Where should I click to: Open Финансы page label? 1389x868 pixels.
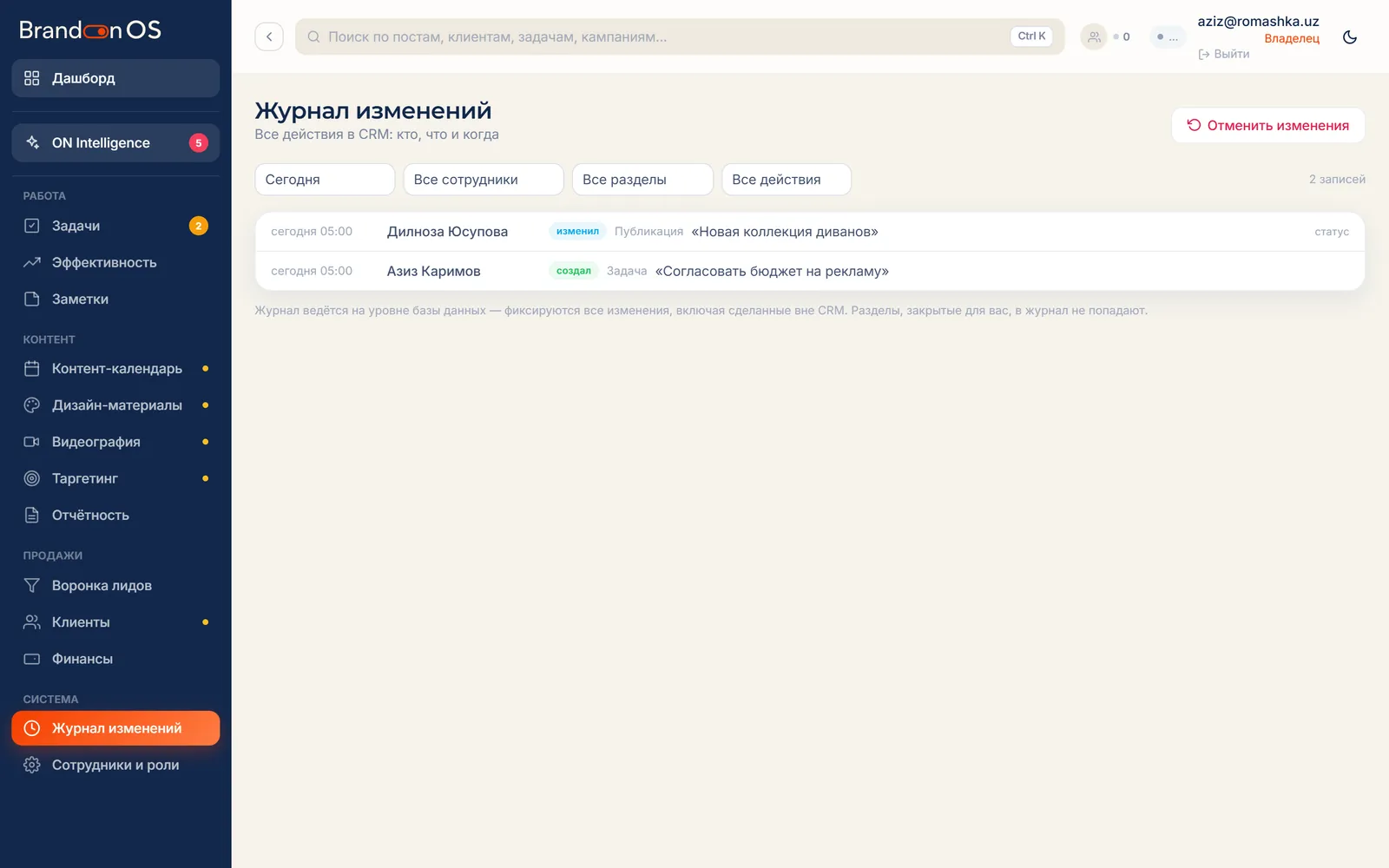pos(82,659)
